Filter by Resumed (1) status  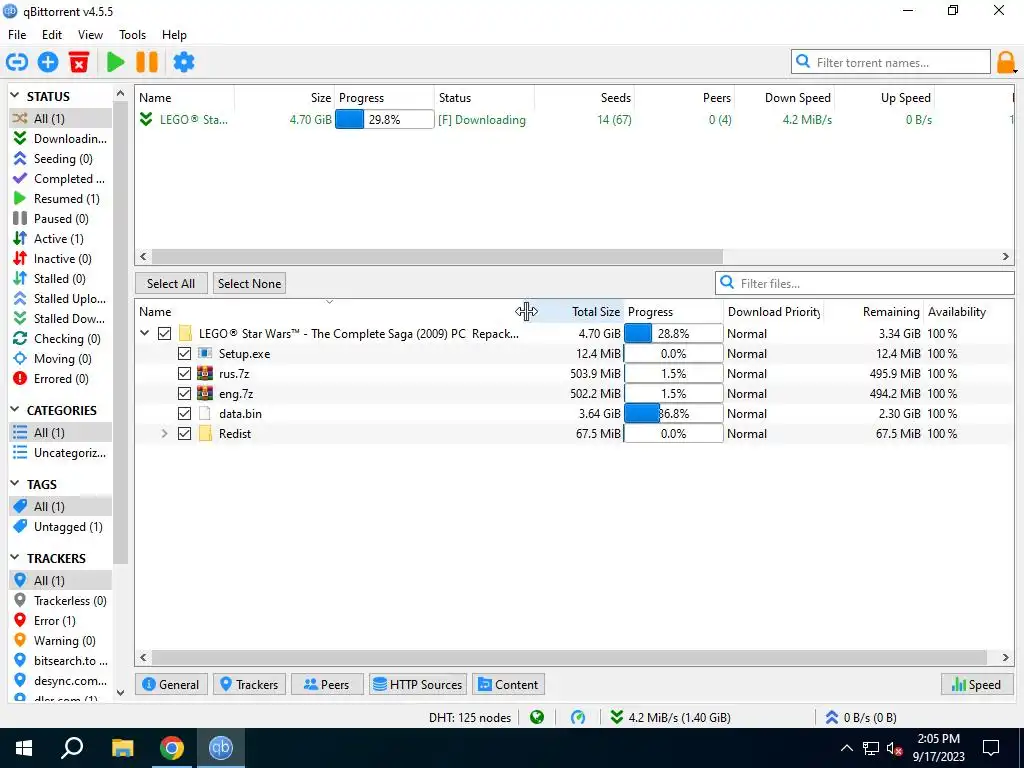point(60,199)
